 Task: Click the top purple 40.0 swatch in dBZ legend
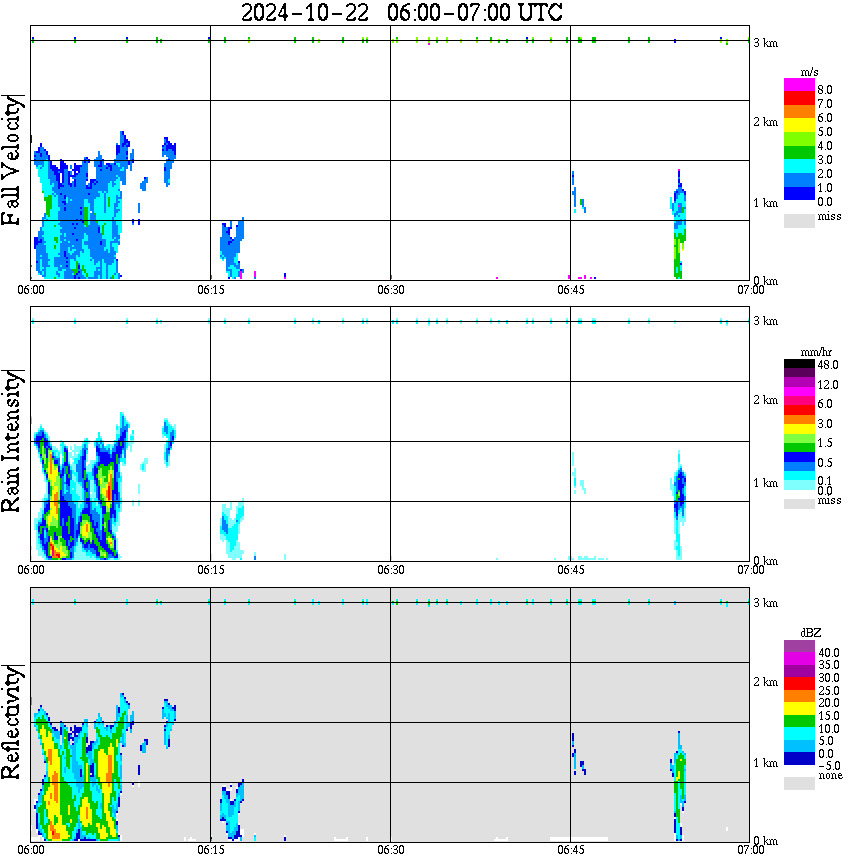(799, 647)
